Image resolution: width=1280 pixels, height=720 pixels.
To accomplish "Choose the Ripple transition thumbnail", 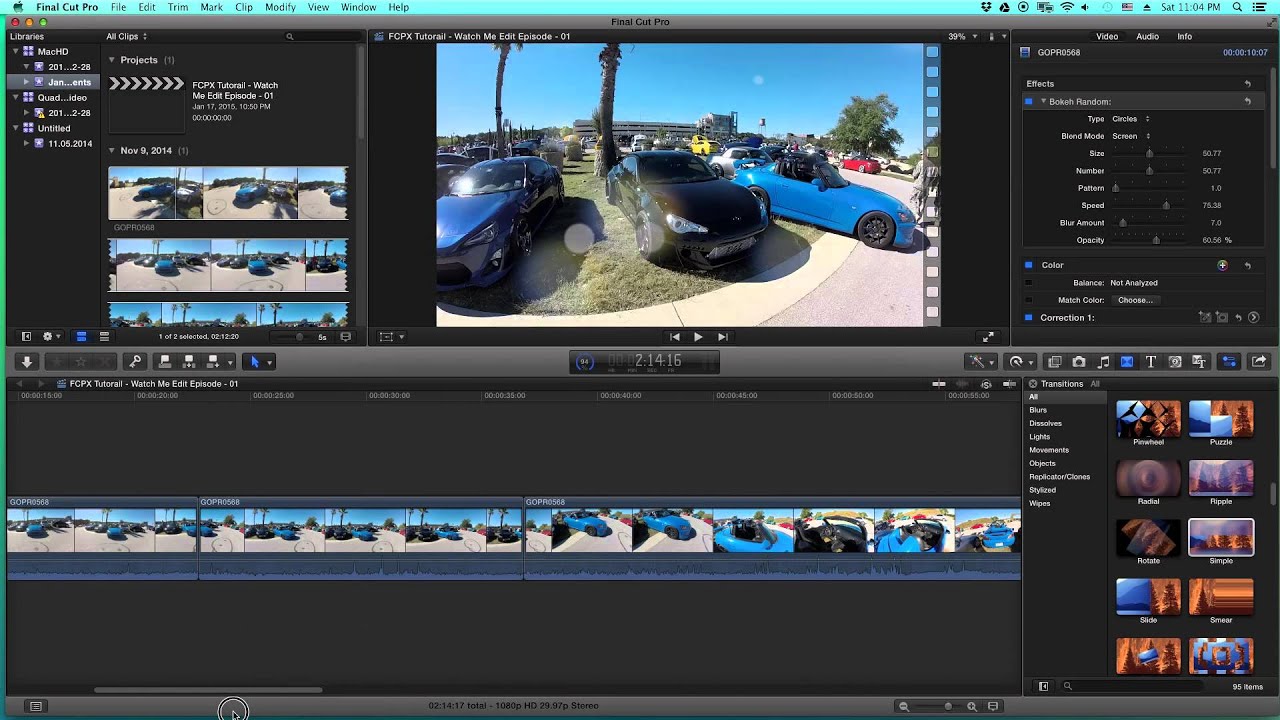I will pyautogui.click(x=1221, y=479).
